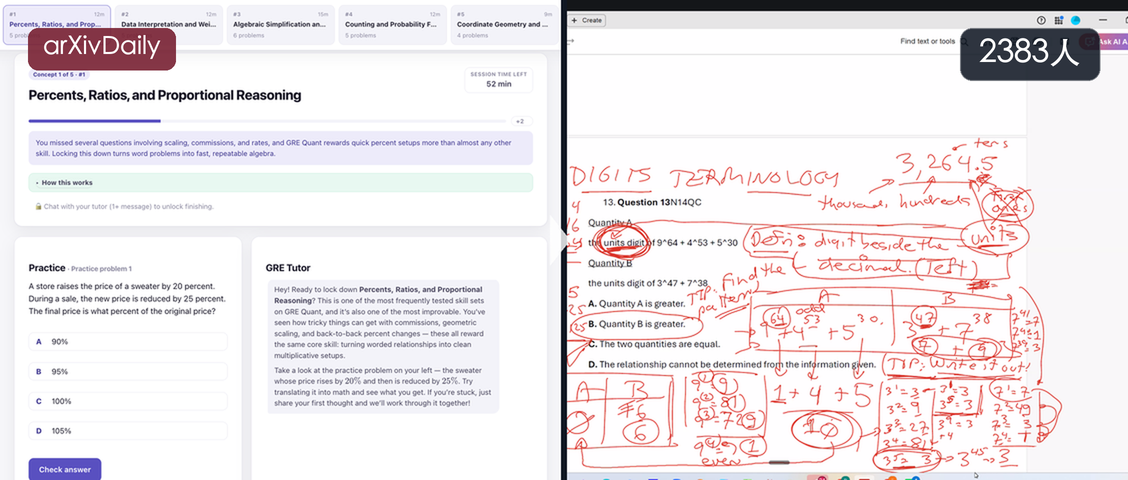Select the Percents, Ratios concept tab #1
Image resolution: width=1128 pixels, height=480 pixels.
point(57,25)
